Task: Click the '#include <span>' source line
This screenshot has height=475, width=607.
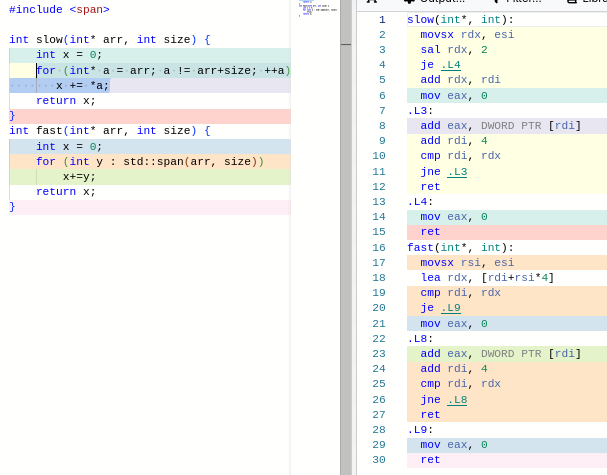Action: click(x=59, y=9)
